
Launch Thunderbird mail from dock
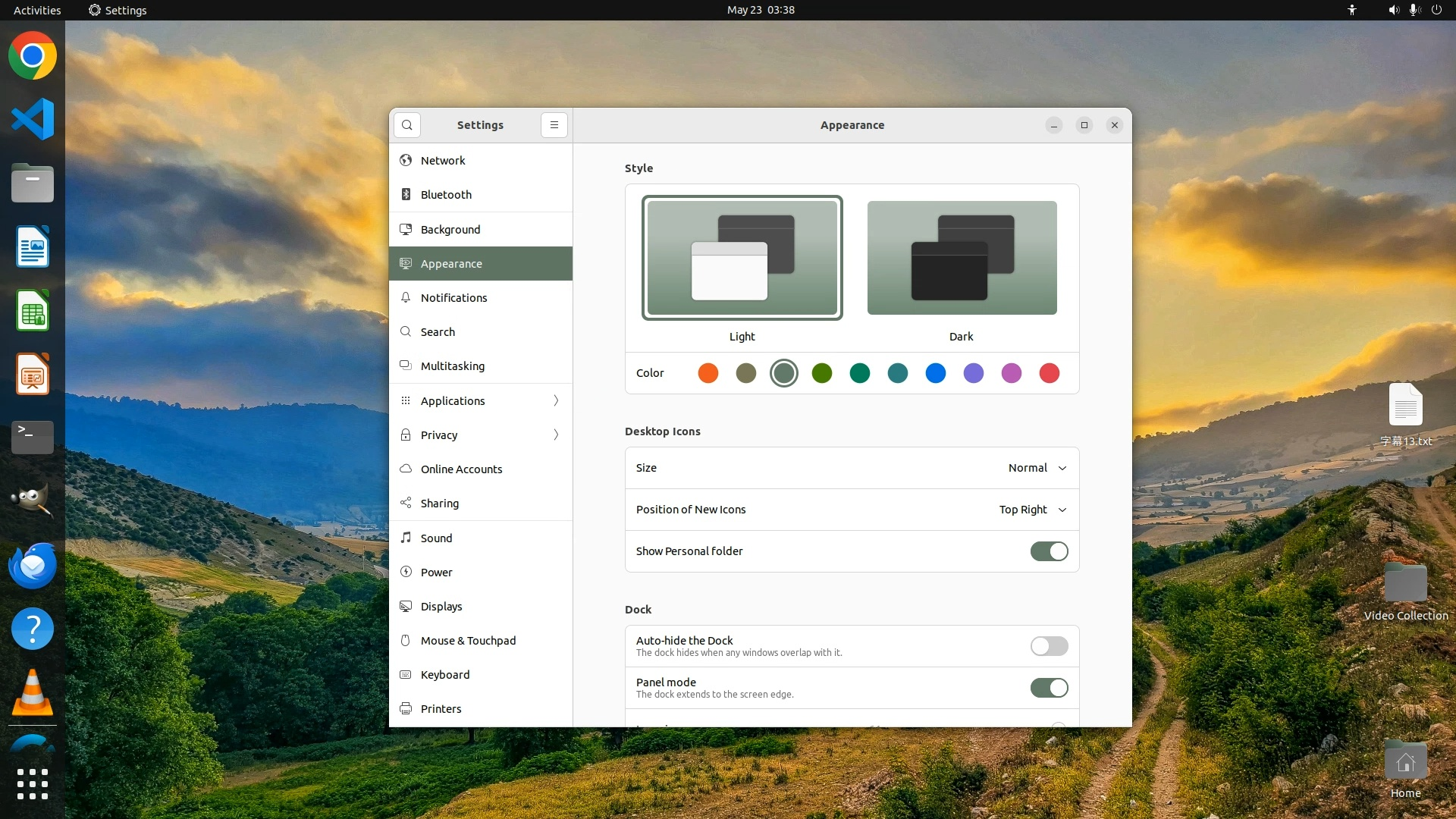33,566
